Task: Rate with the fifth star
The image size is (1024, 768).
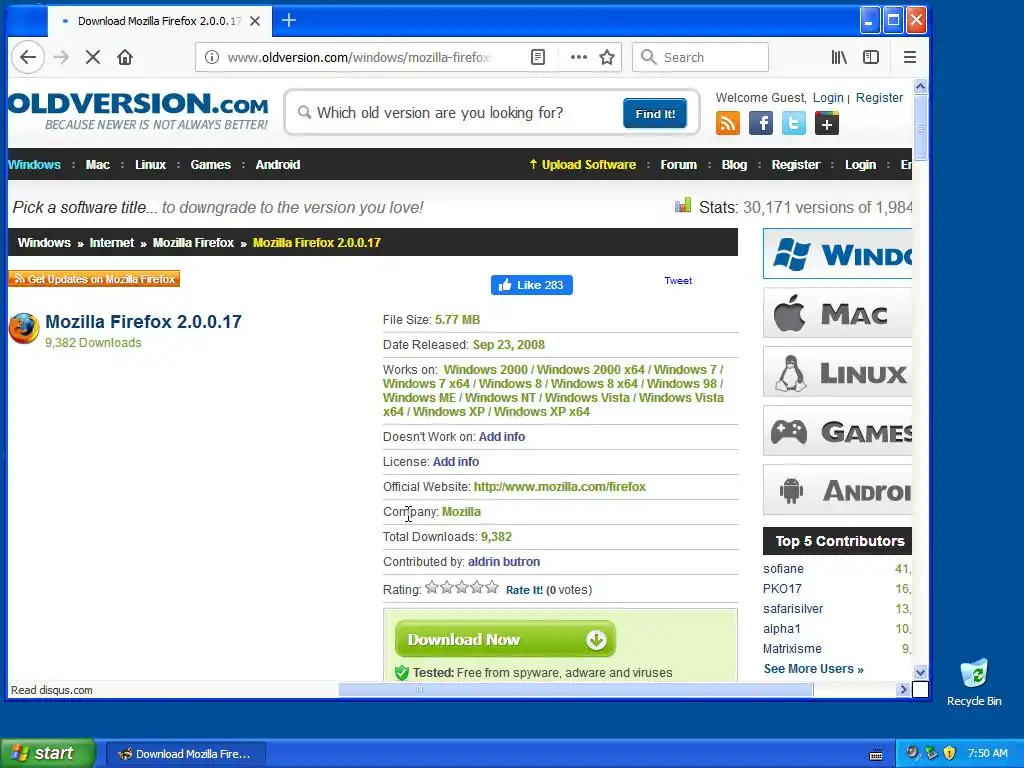Action: coord(492,587)
